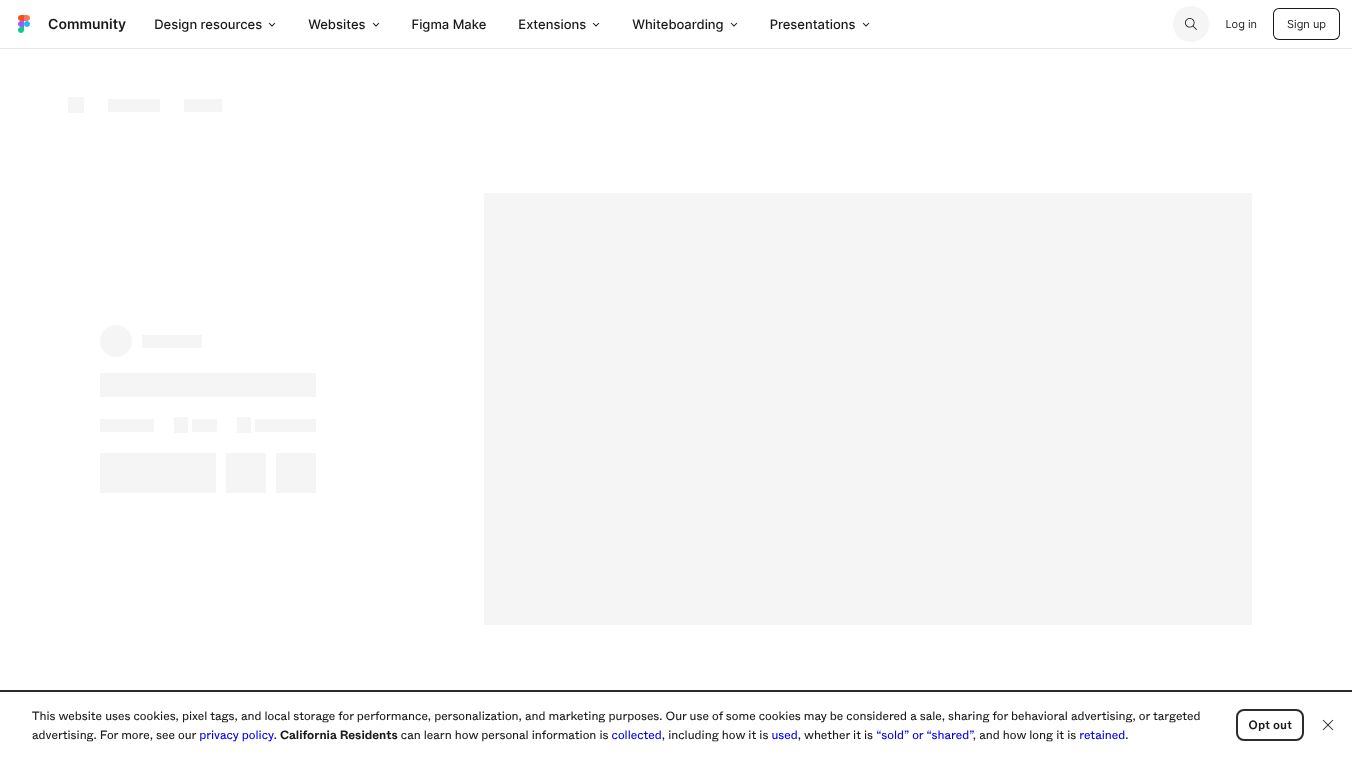
Task: Expand the Websites menu
Action: click(344, 24)
